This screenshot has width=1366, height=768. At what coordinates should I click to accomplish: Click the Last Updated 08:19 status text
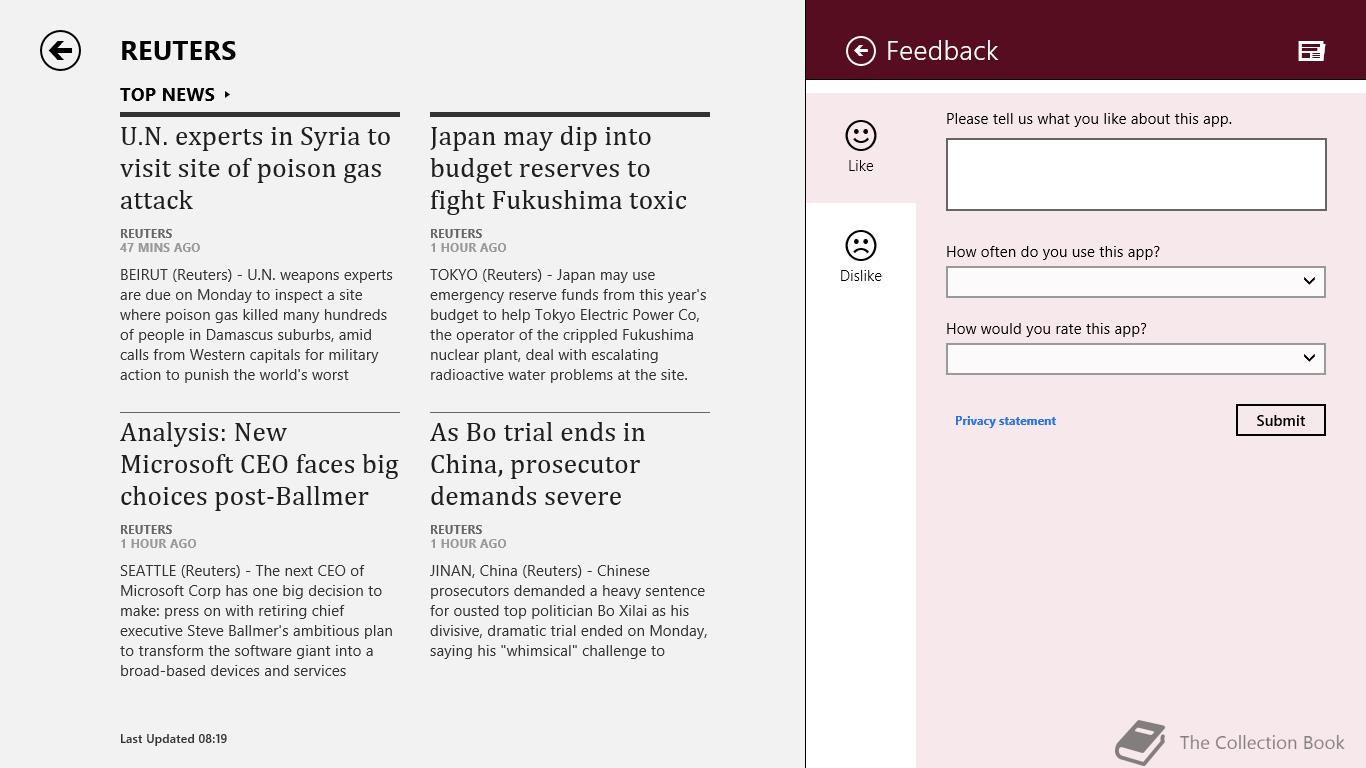pos(173,739)
